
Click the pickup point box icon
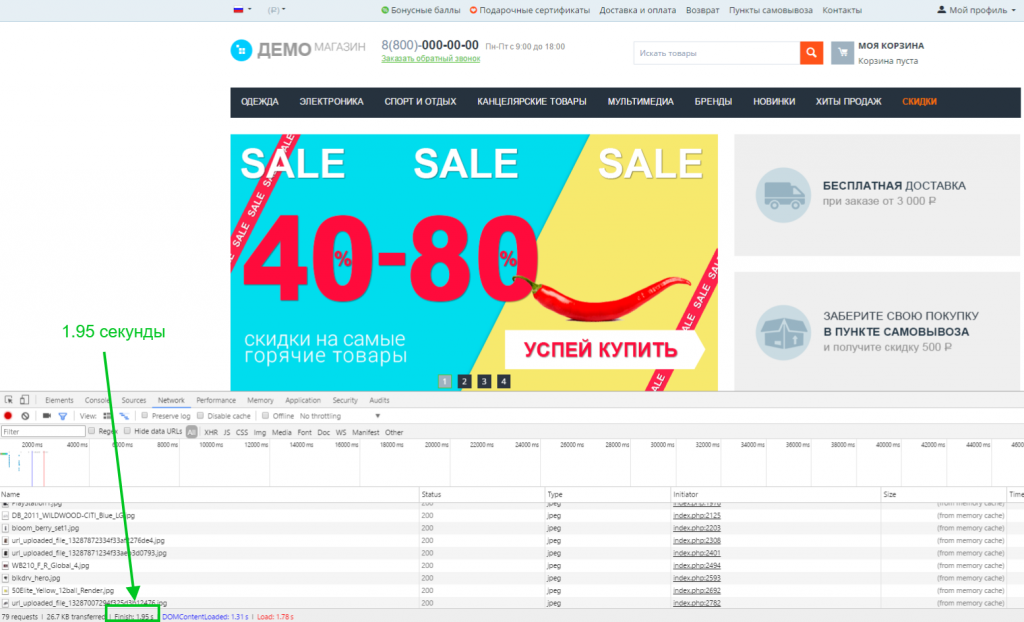click(783, 332)
